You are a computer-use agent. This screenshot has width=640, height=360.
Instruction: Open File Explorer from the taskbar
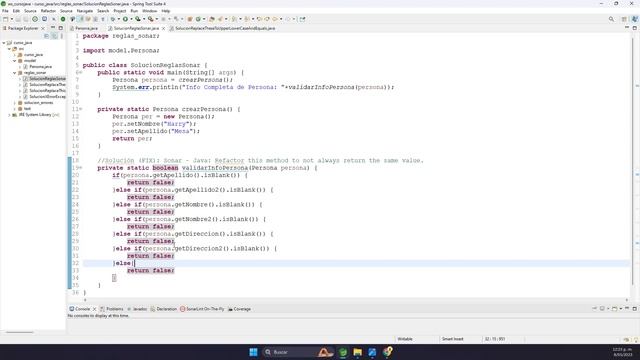pyautogui.click(x=358, y=352)
